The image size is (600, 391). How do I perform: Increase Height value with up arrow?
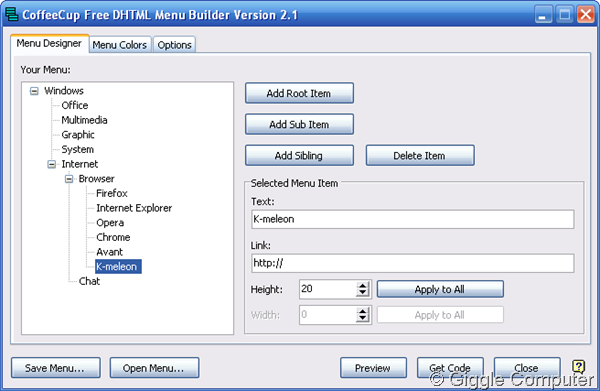point(362,285)
